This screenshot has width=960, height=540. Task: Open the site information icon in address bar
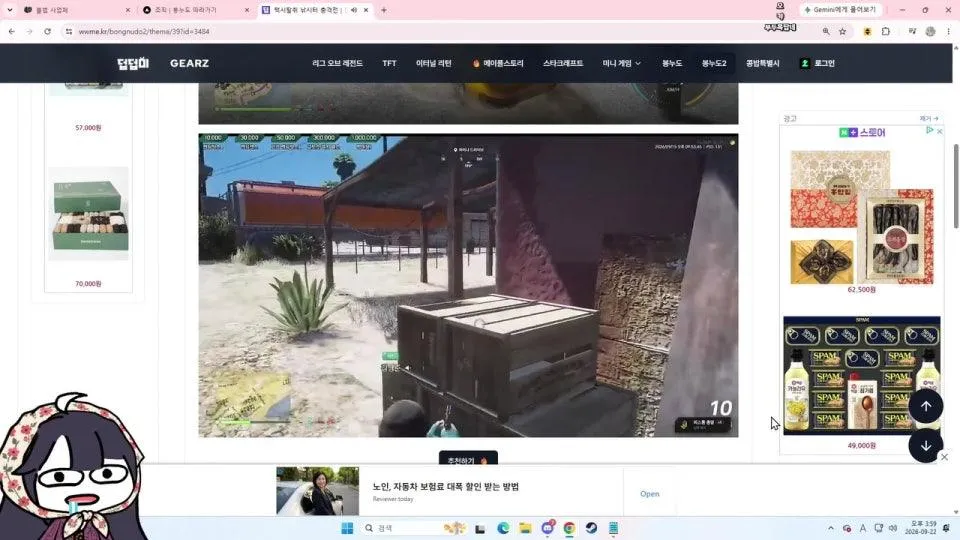[69, 31]
